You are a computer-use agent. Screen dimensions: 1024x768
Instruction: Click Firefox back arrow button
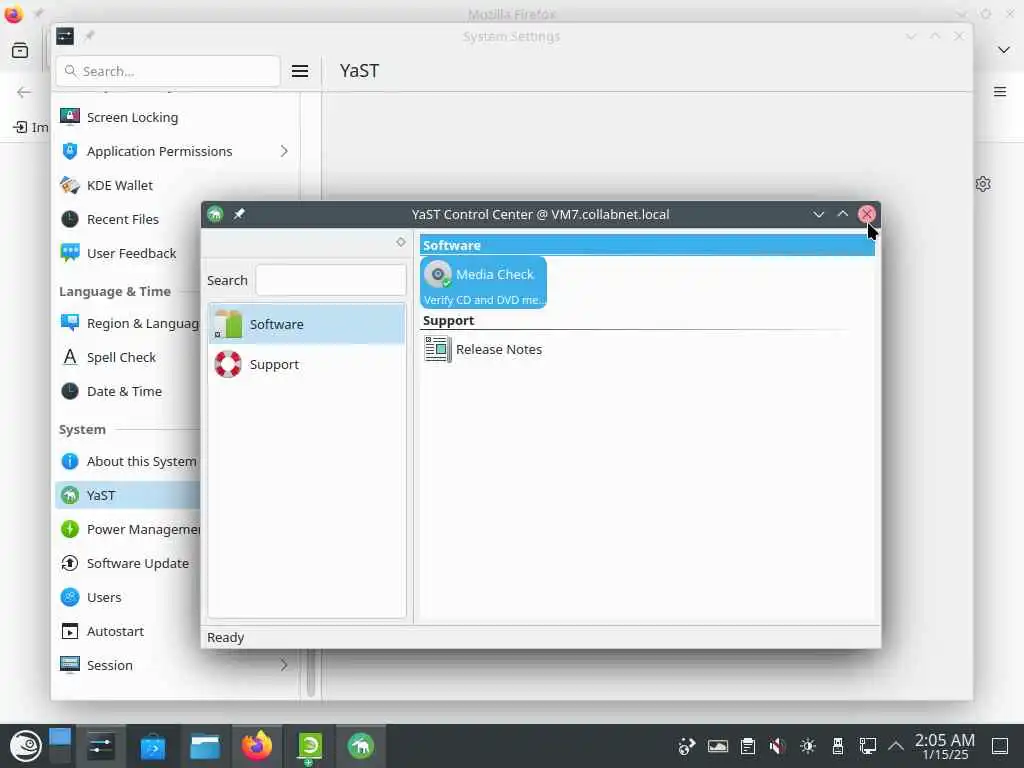24,92
